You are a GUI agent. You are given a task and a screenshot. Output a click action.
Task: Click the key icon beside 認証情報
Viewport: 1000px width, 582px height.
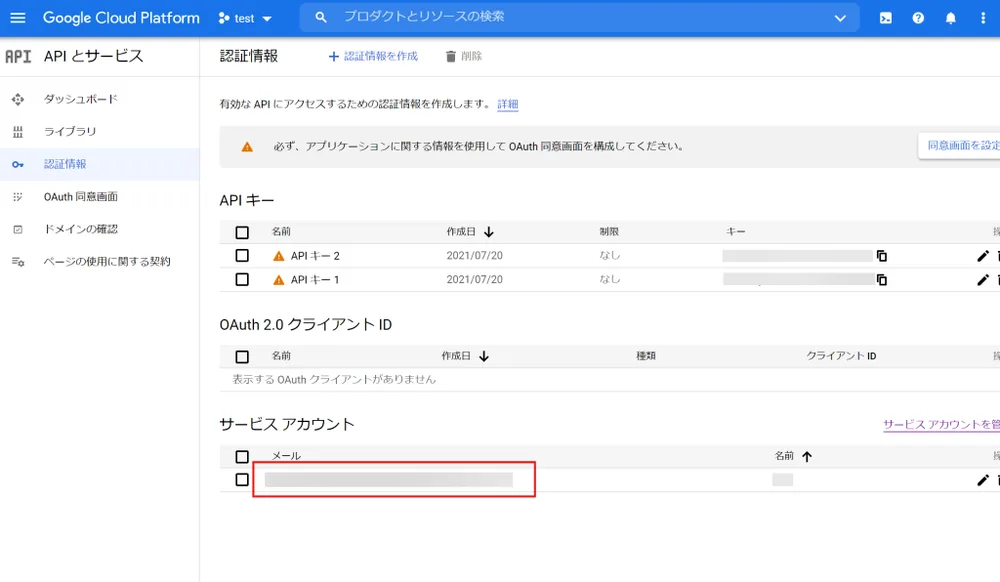coord(18,164)
